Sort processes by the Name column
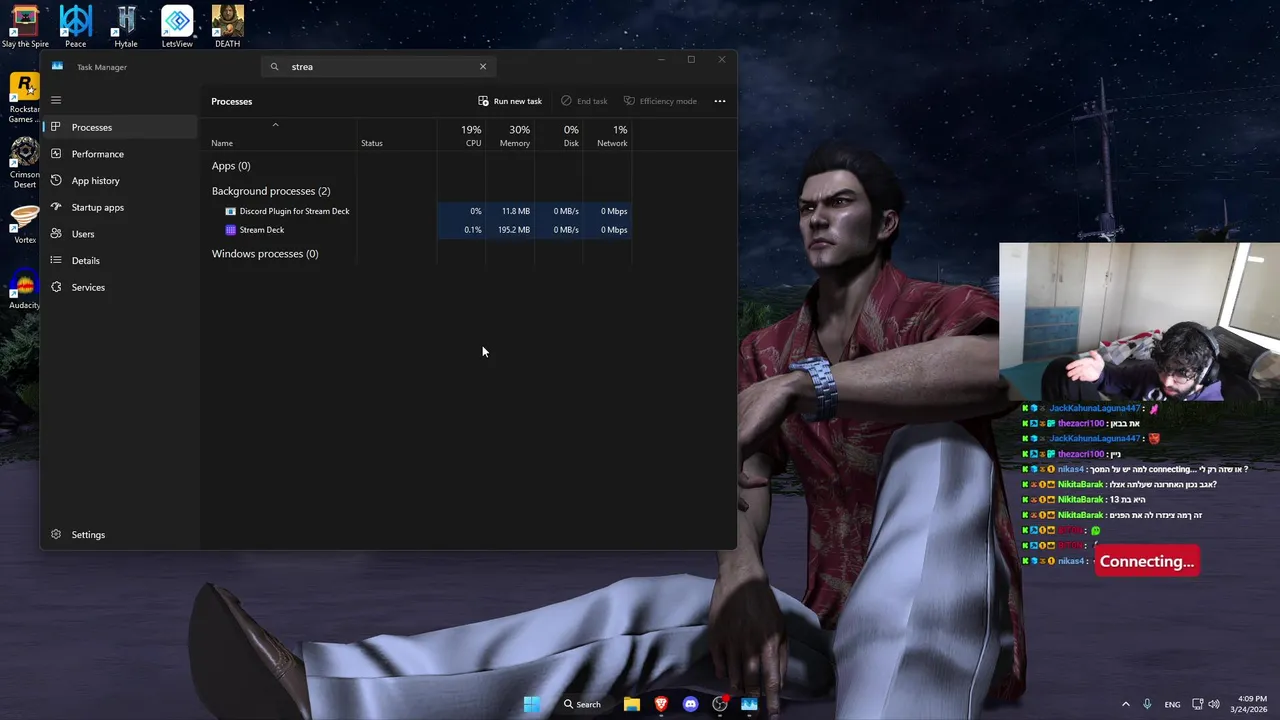1280x720 pixels. click(222, 143)
